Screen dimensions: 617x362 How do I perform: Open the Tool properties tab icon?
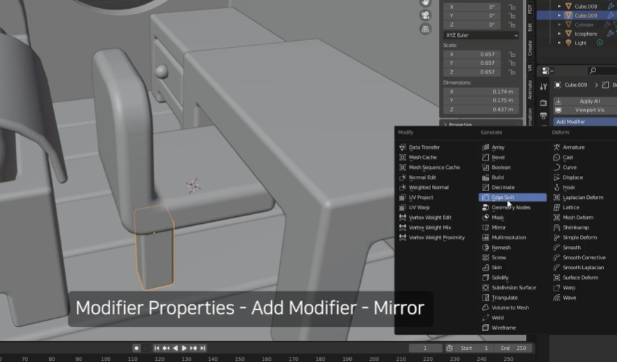tap(543, 87)
